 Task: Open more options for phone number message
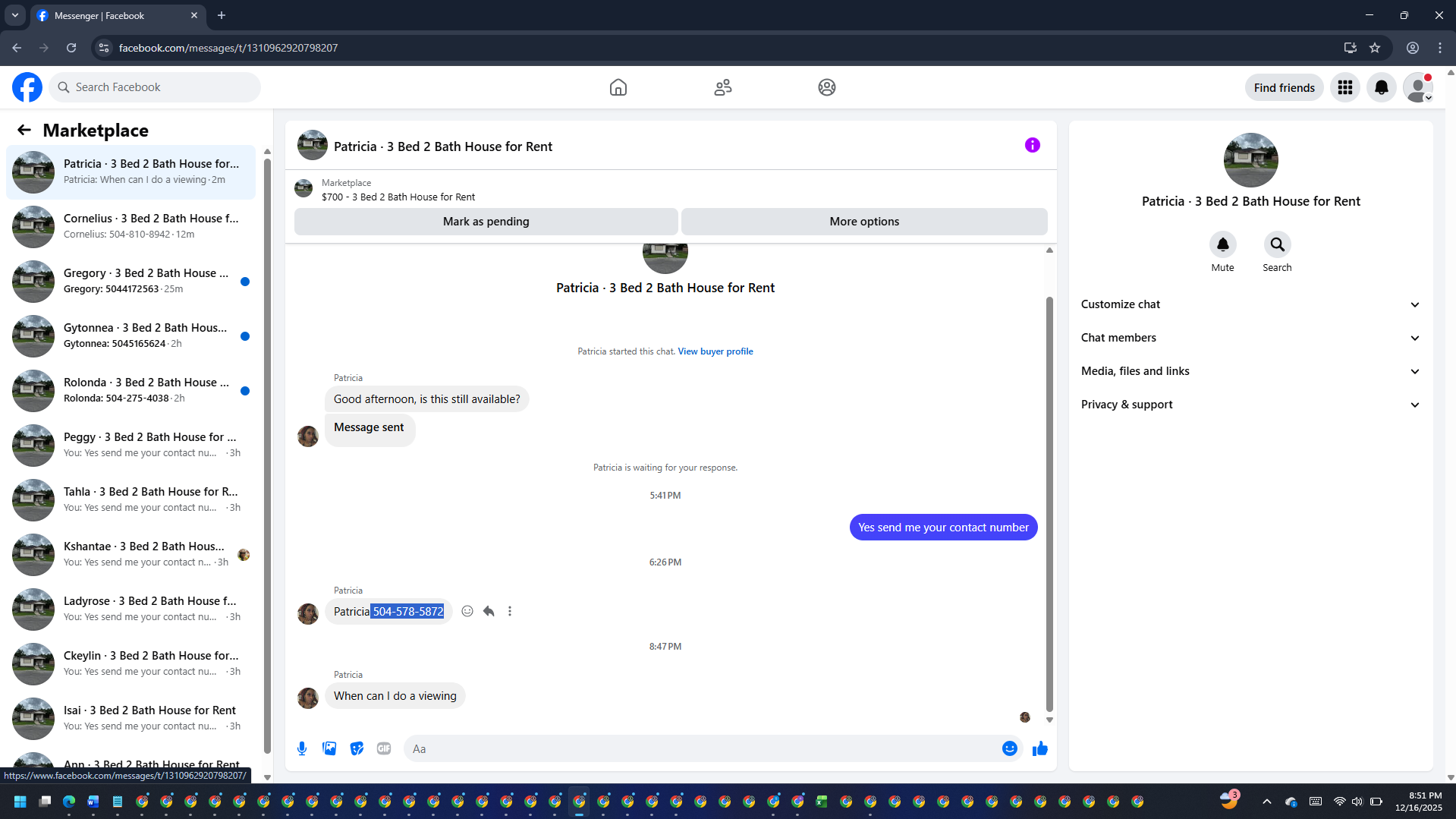[510, 611]
